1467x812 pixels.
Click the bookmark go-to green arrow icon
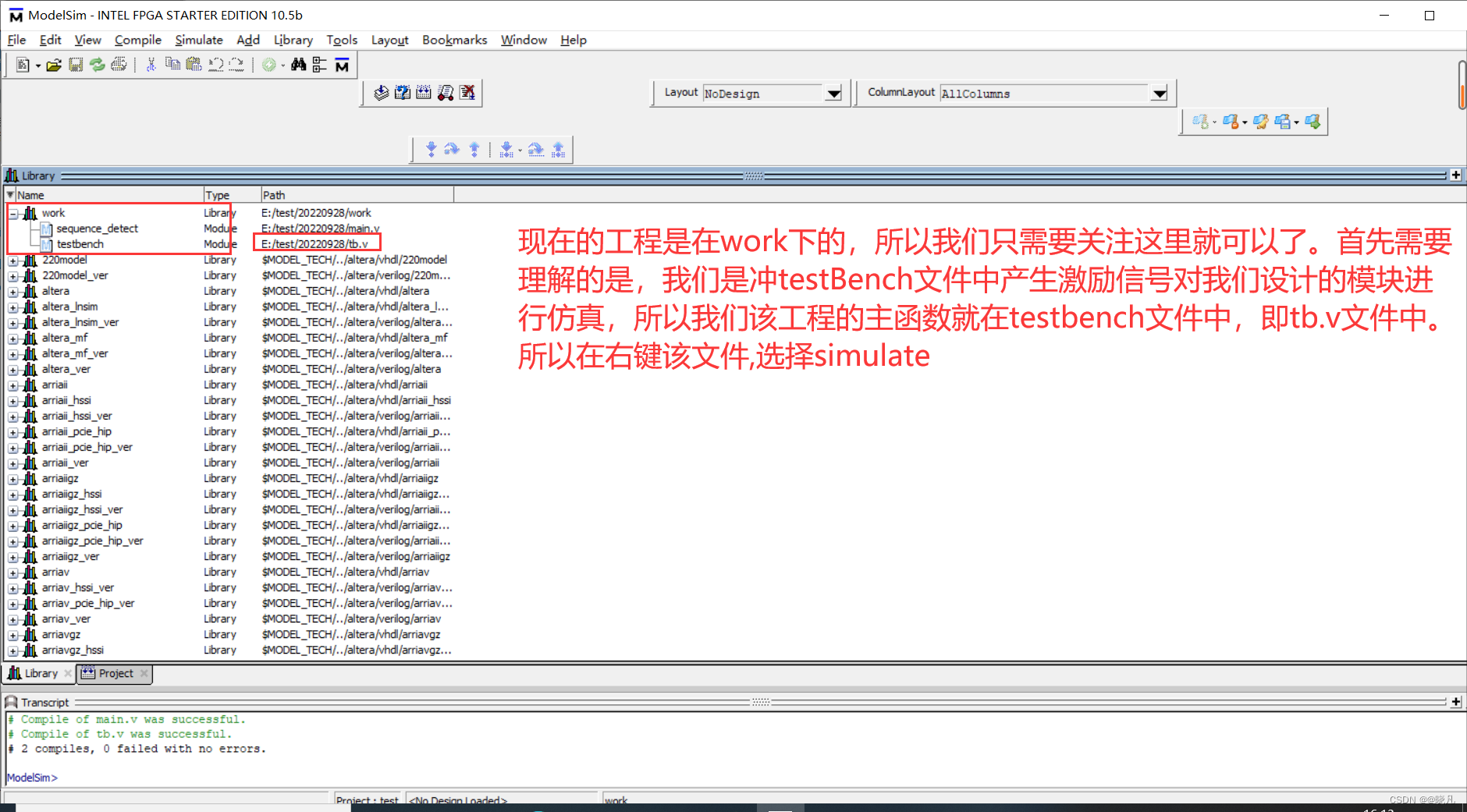(x=1312, y=122)
